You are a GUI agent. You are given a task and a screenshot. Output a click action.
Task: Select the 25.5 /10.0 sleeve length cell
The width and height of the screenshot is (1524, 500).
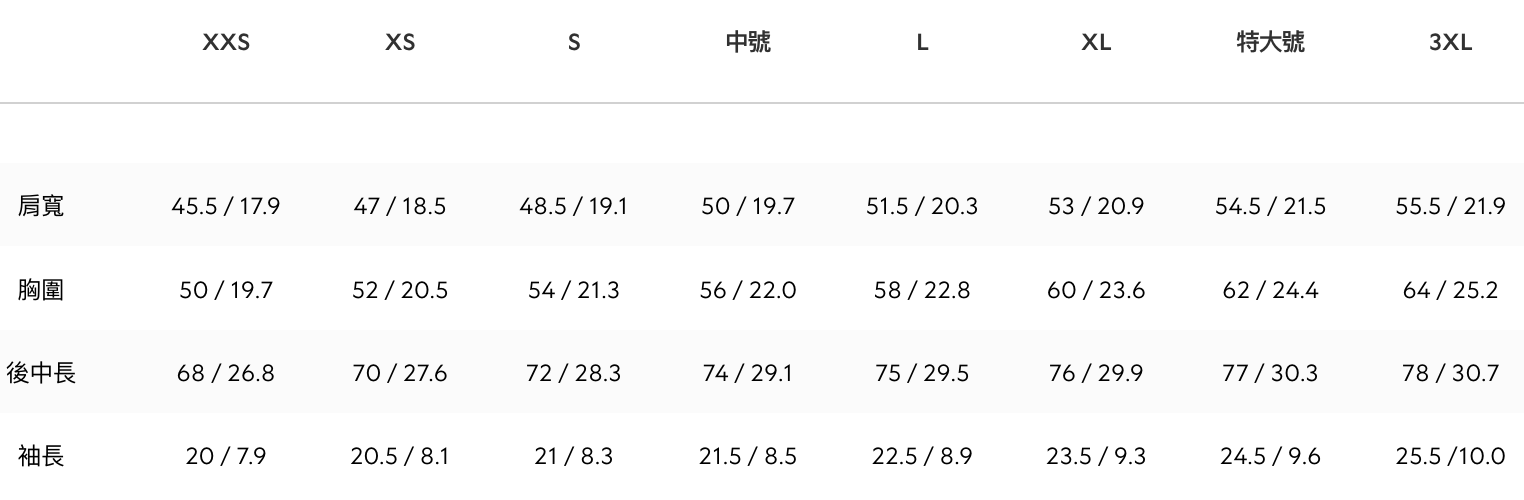coord(1450,456)
